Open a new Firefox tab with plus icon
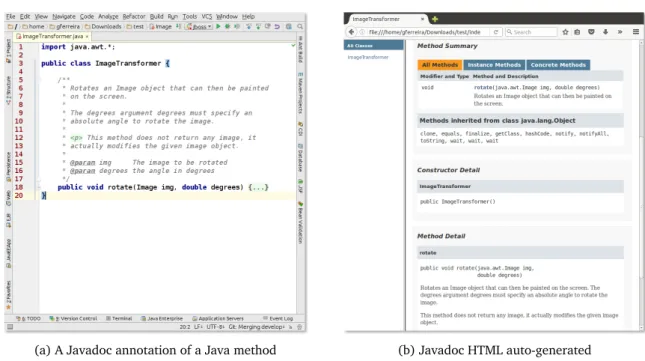 point(435,19)
